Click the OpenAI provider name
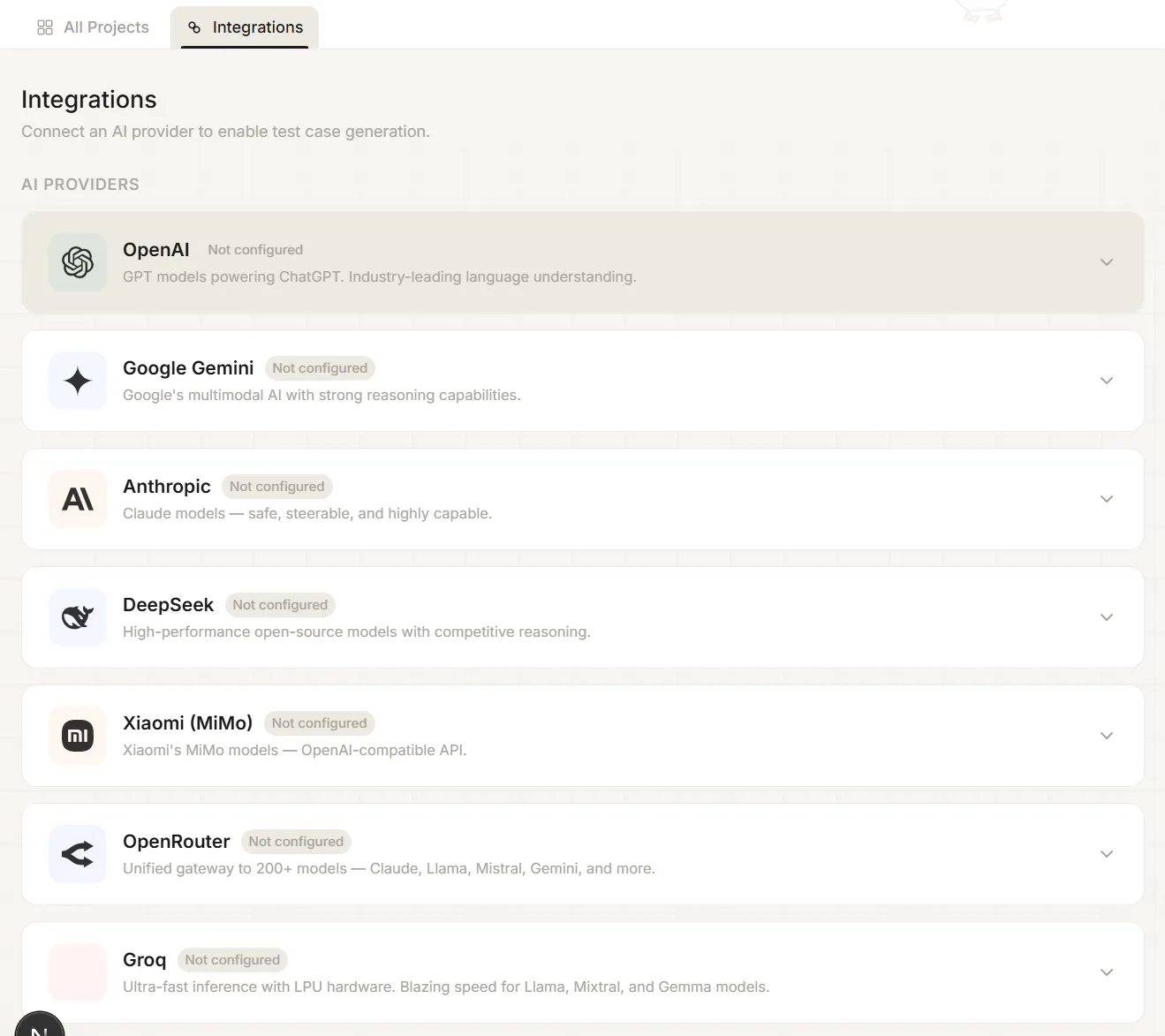 pyautogui.click(x=156, y=250)
